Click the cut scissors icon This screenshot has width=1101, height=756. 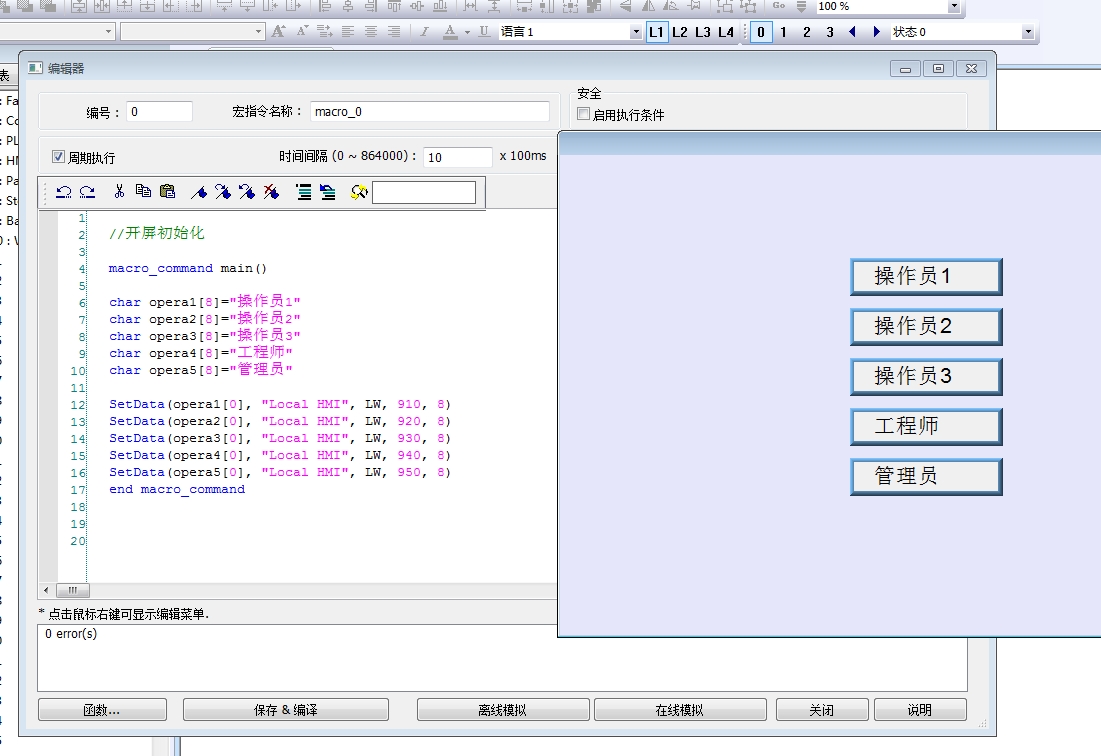coord(119,192)
